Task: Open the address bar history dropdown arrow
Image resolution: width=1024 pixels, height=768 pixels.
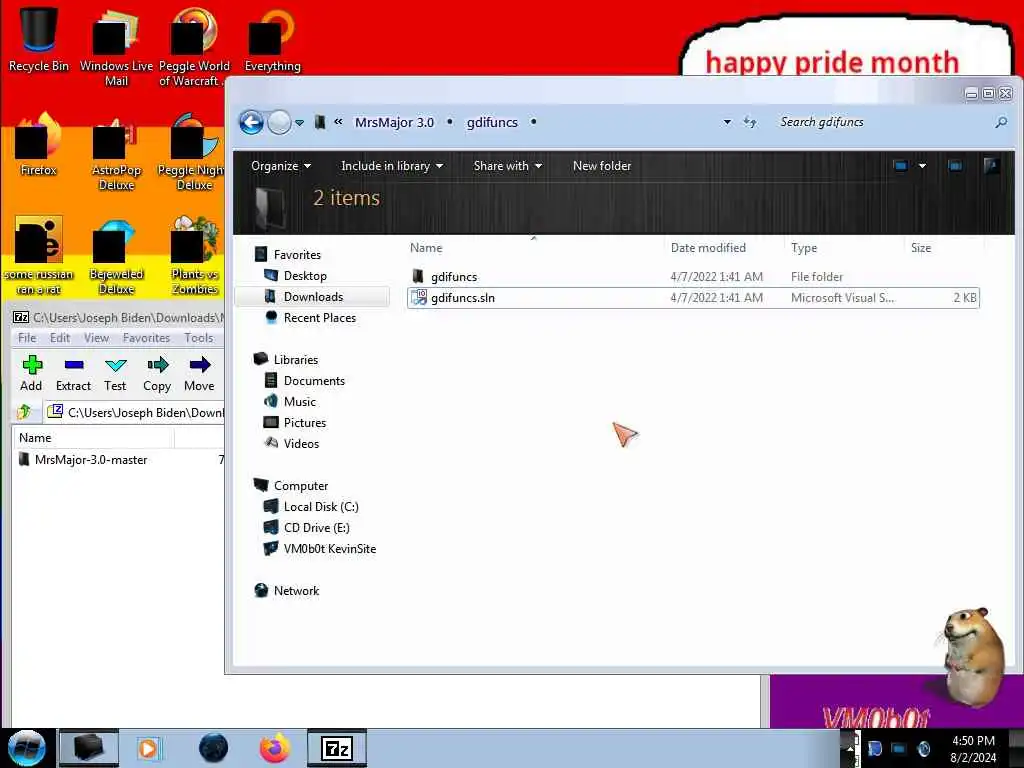Action: pyautogui.click(x=727, y=122)
